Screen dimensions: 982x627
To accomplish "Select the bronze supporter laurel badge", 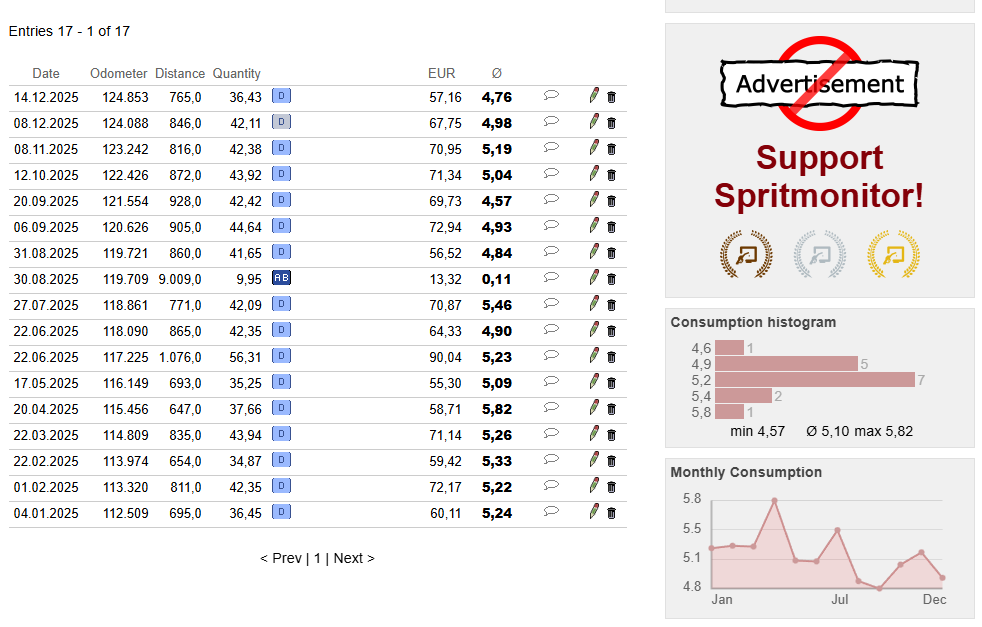I will [x=746, y=254].
